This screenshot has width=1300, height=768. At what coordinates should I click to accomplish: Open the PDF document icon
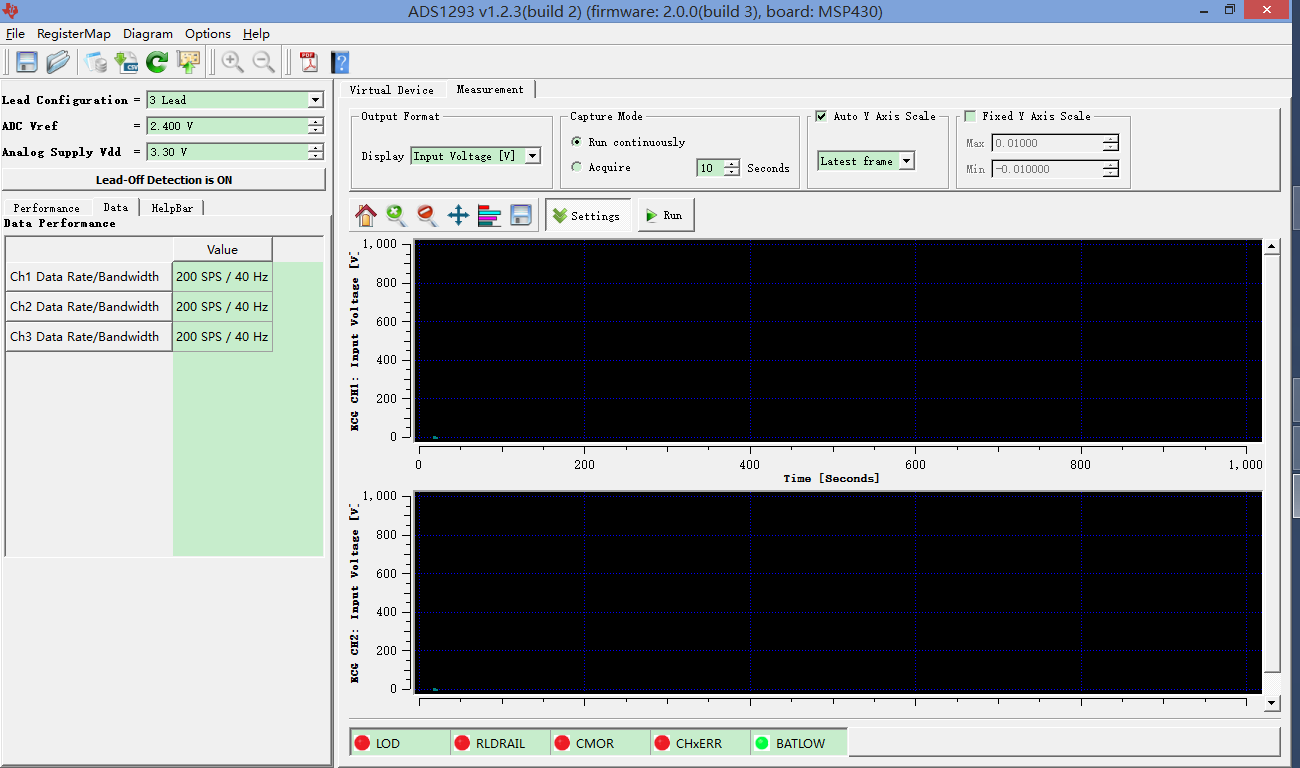pos(309,62)
